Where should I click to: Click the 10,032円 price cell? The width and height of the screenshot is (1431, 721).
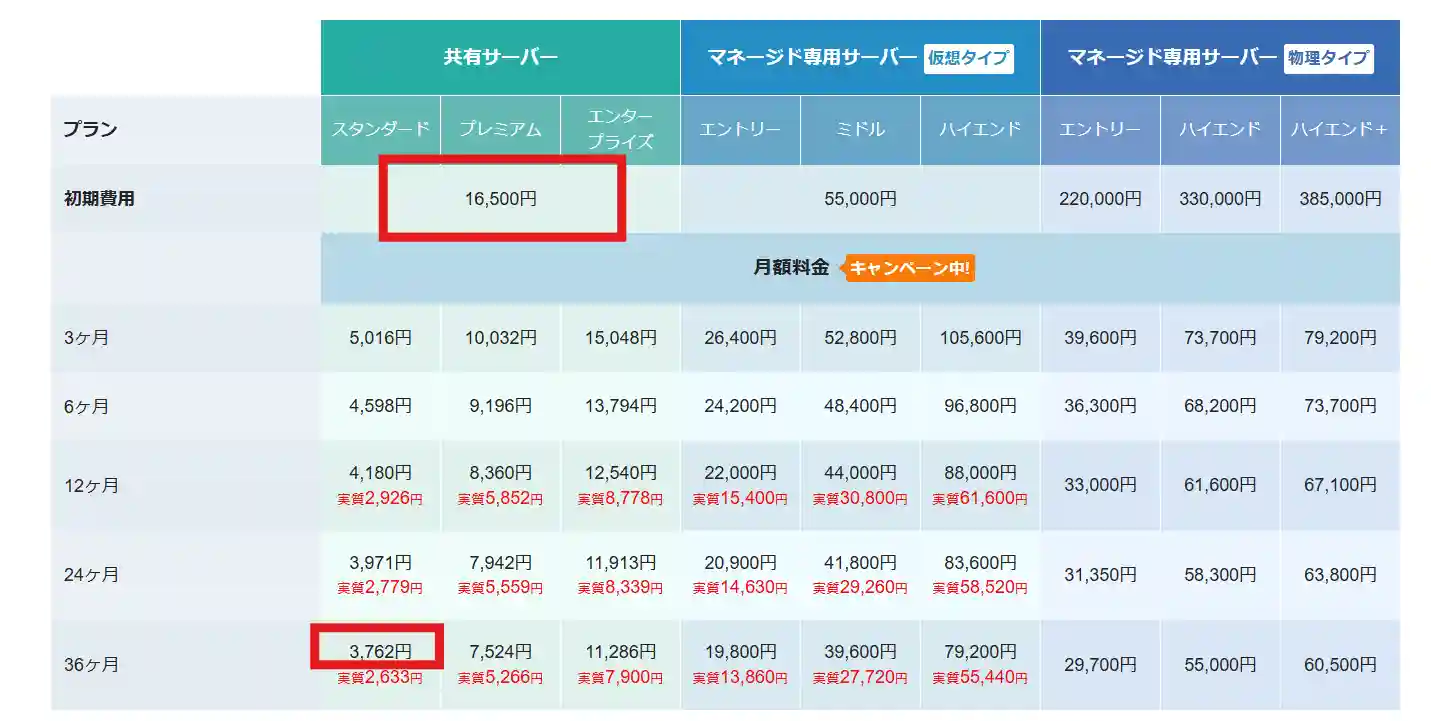point(500,338)
